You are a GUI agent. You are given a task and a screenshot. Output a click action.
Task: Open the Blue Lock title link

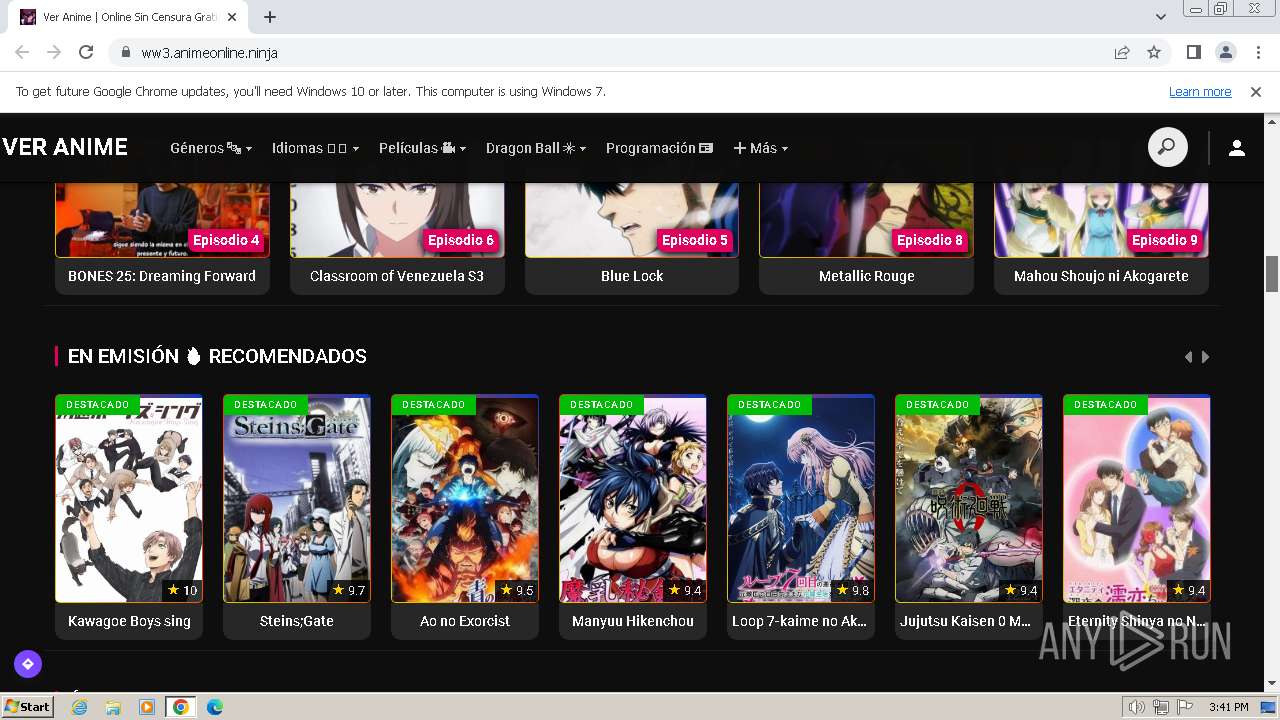pyautogui.click(x=632, y=276)
